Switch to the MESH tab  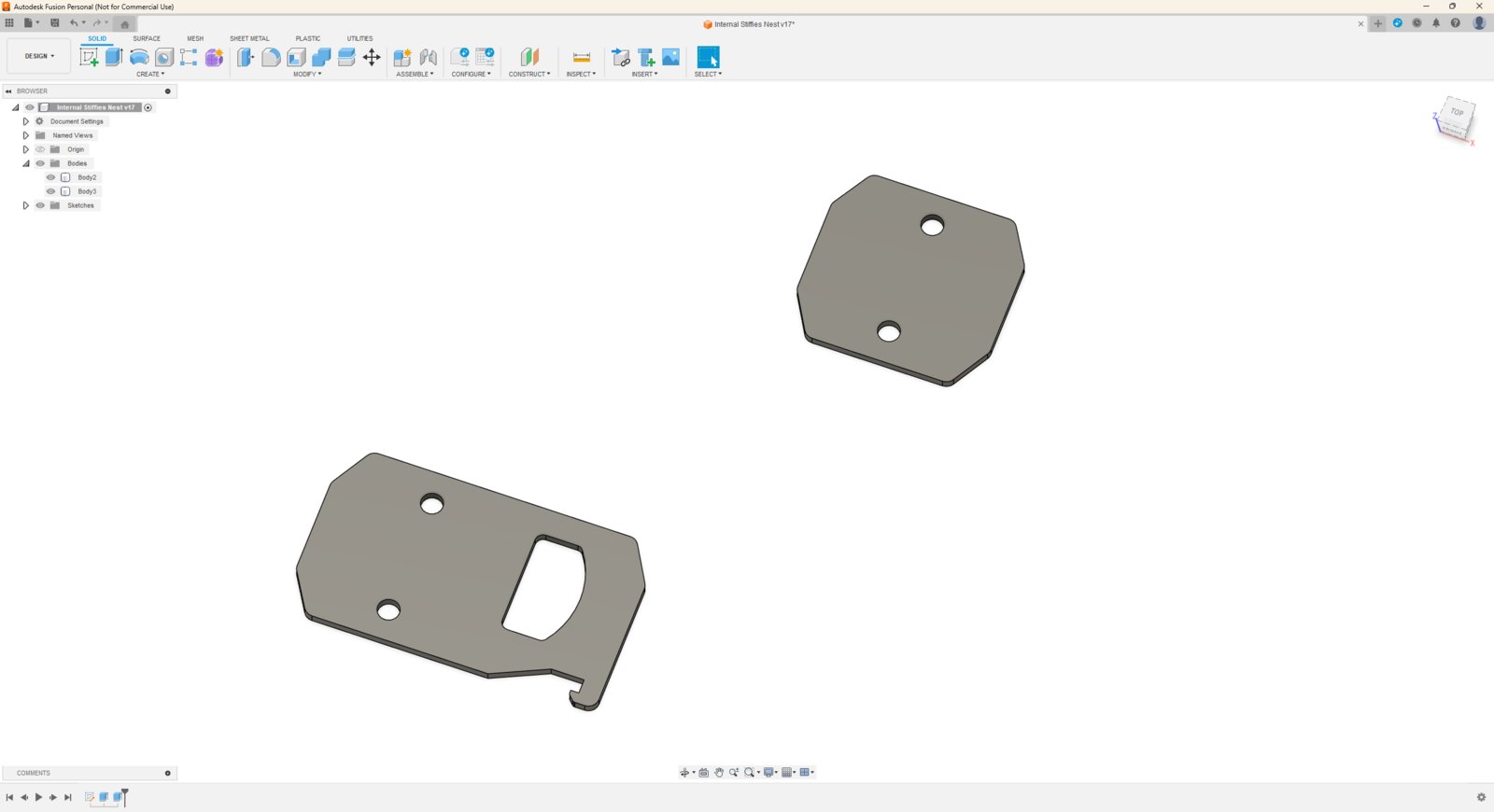coord(195,38)
